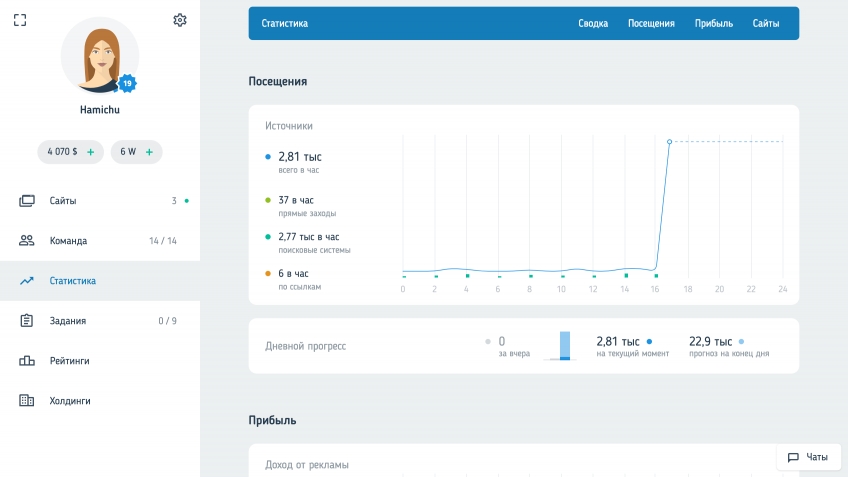This screenshot has height=477, width=848.
Task: Click the Команда people icon
Action: click(26, 241)
